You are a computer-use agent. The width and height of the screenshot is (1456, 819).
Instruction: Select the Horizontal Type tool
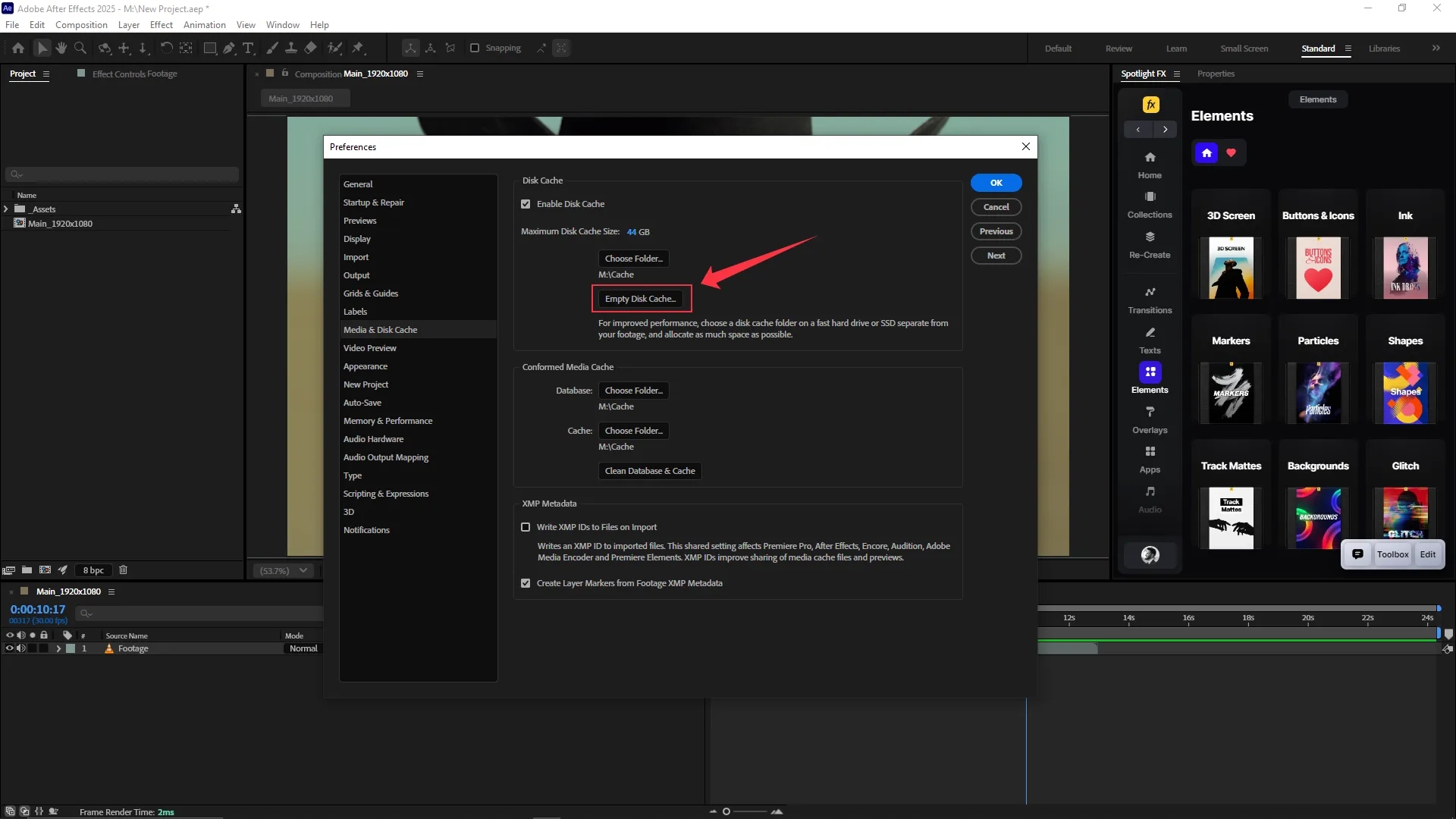point(248,48)
